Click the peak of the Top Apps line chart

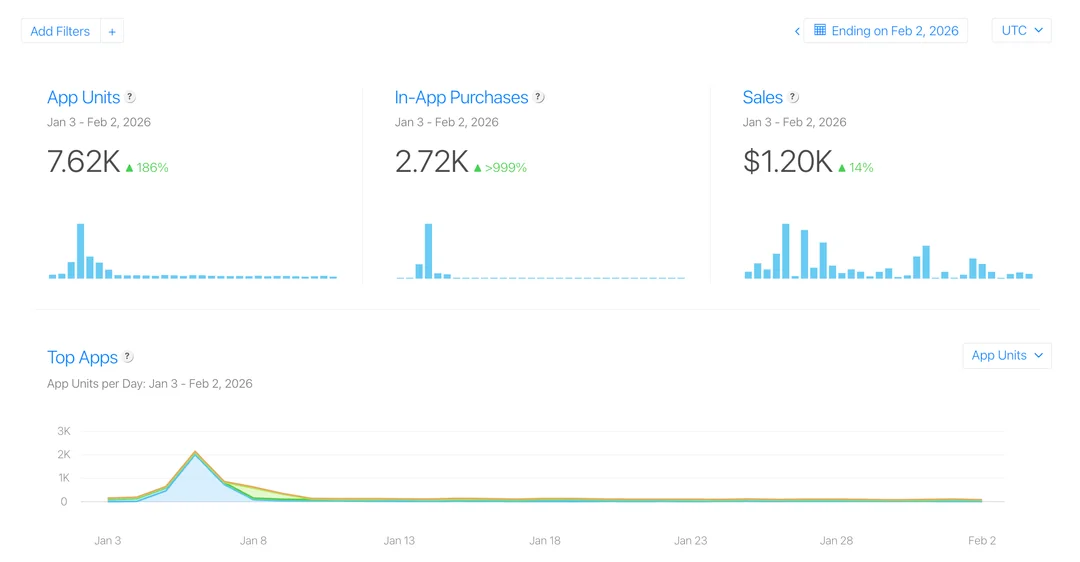pyautogui.click(x=196, y=453)
